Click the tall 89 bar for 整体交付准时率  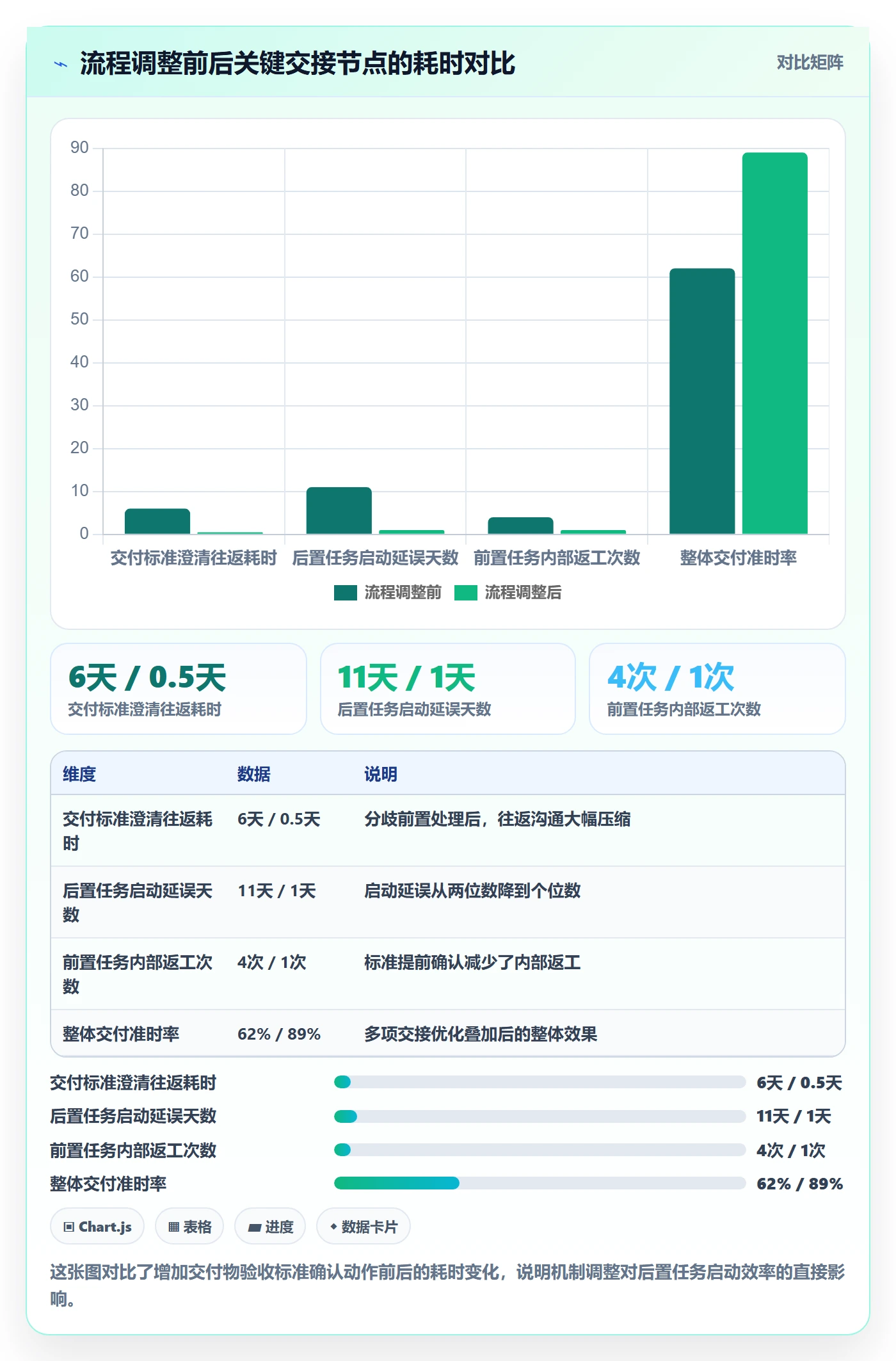pos(774,343)
